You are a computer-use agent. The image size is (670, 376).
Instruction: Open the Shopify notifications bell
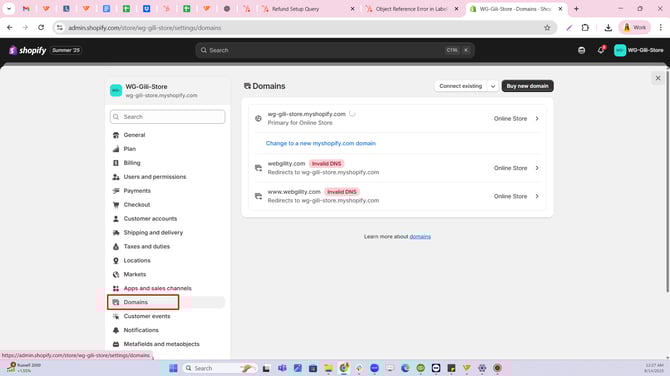pos(601,50)
